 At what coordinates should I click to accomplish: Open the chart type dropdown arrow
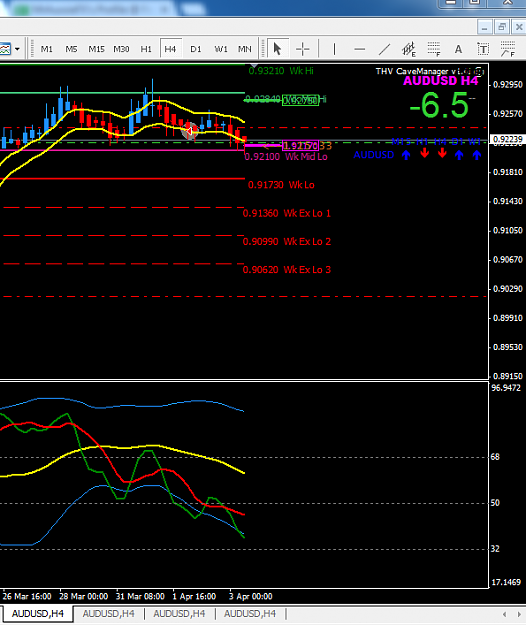(18, 49)
